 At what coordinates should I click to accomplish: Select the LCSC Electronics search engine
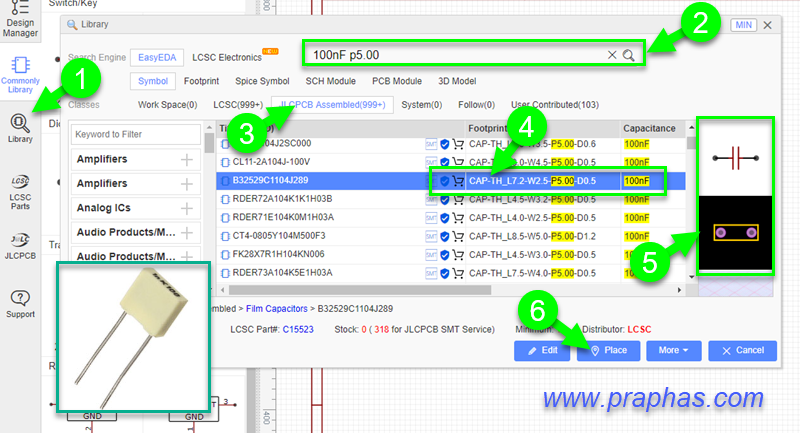pos(227,58)
